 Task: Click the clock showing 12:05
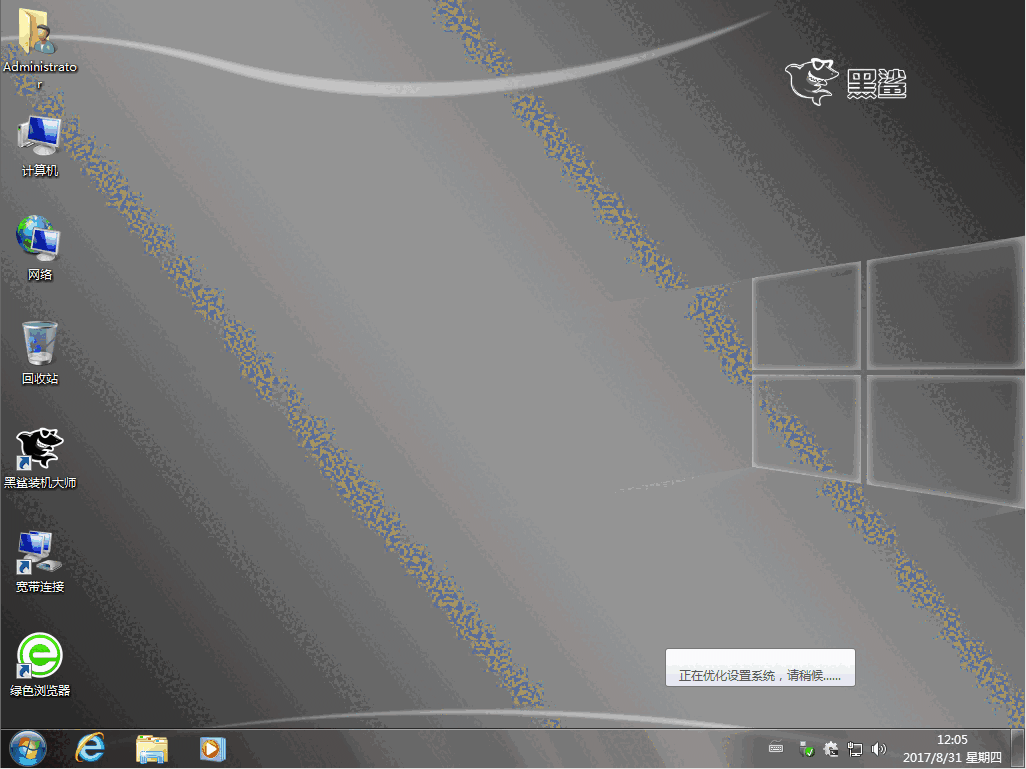point(952,740)
